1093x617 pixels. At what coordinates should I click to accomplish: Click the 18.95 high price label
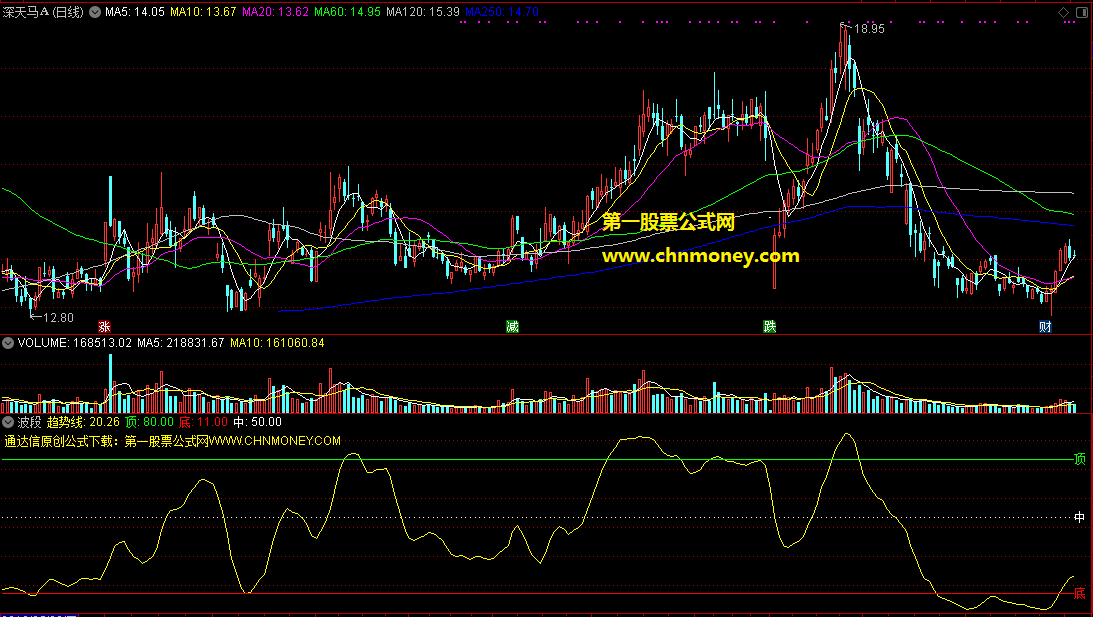point(869,29)
